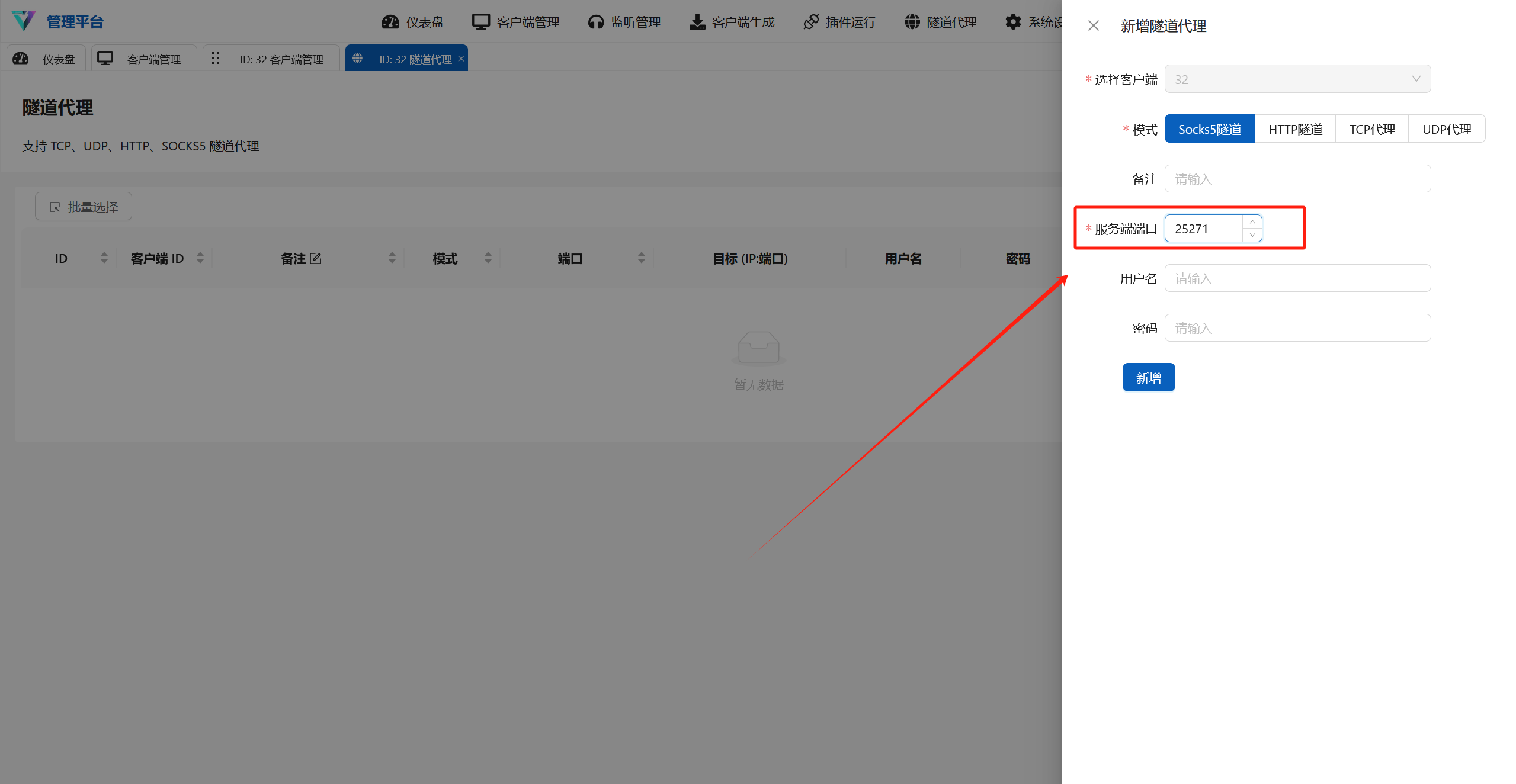Click the 客户端生成 download icon

[696, 21]
